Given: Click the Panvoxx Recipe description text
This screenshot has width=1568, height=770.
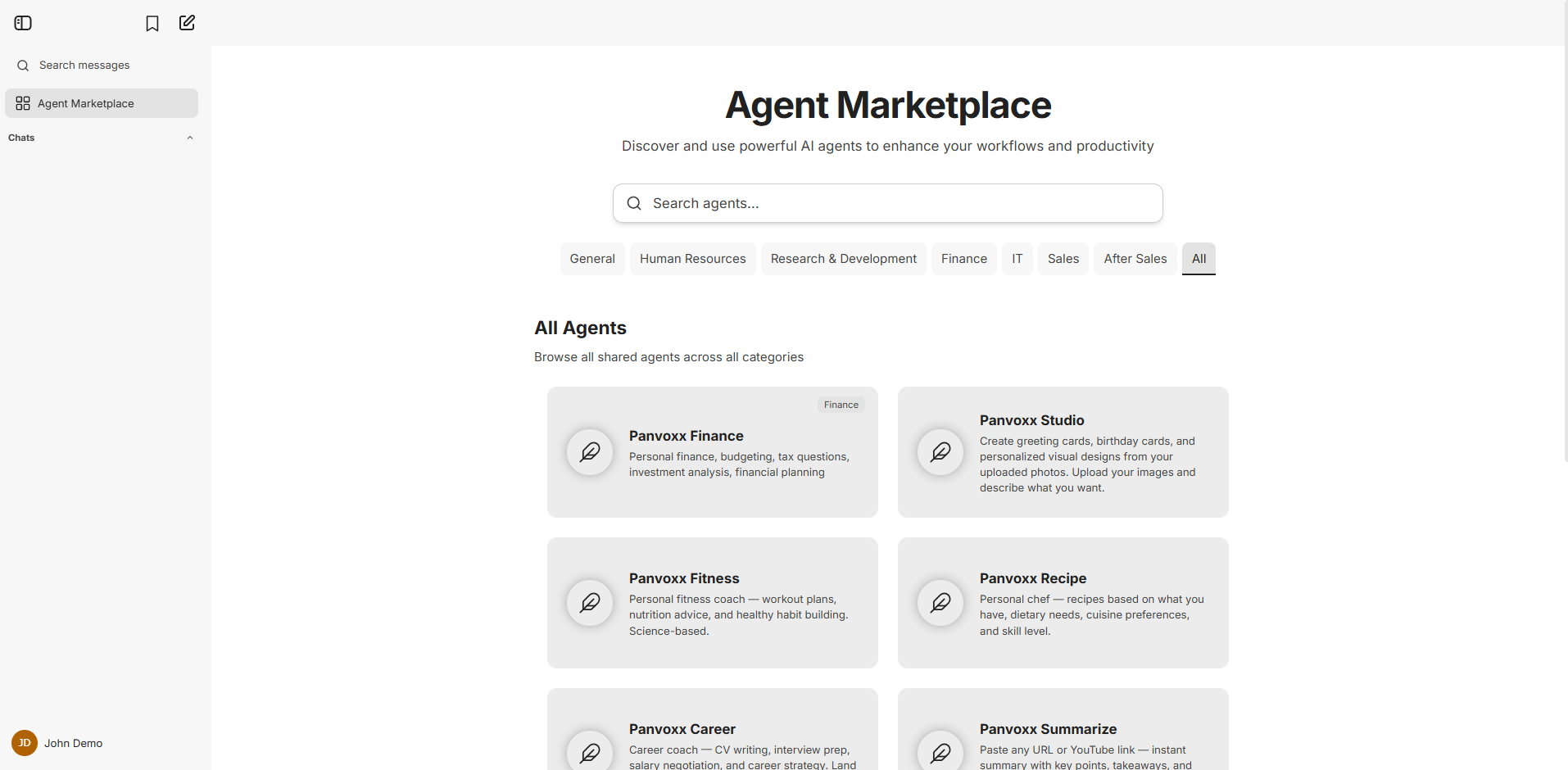Looking at the screenshot, I should coord(1092,615).
